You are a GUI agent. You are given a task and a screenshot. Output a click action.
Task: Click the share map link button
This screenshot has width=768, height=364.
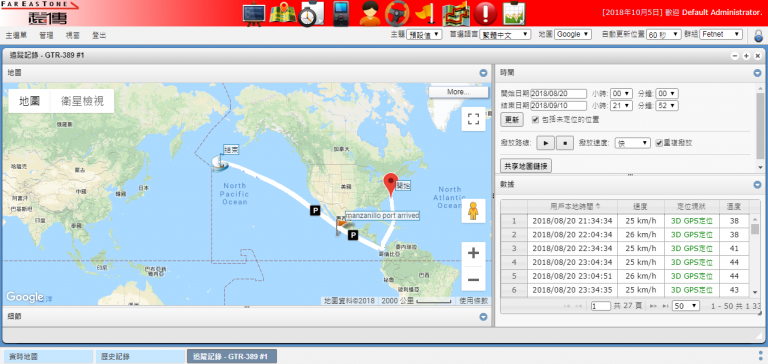[526, 166]
